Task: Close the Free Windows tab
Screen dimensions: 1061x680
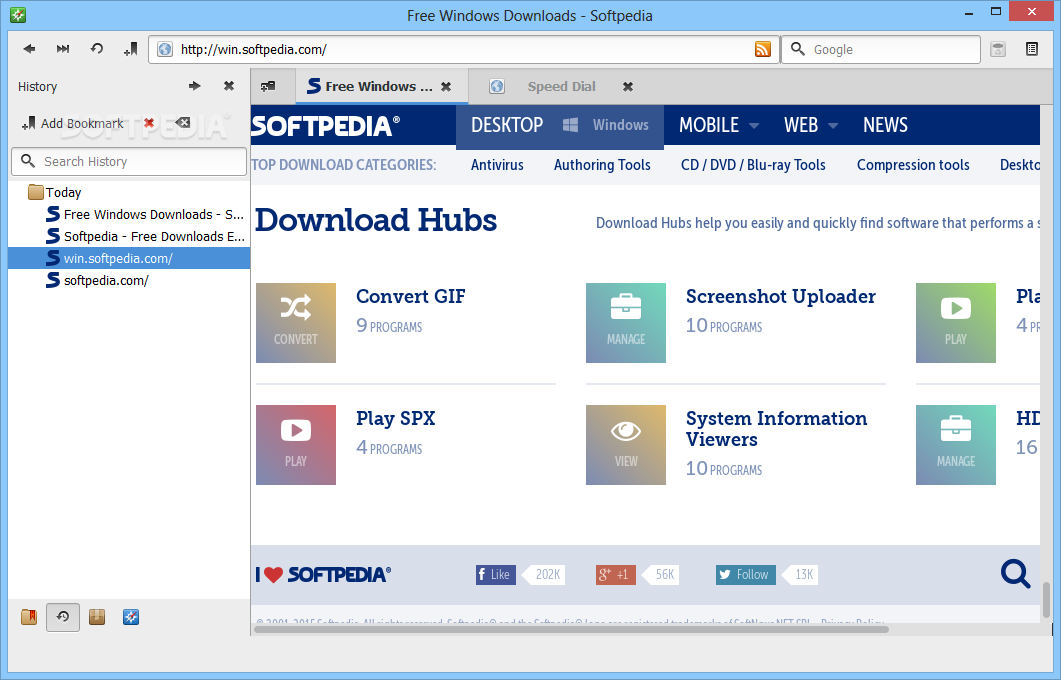Action: (446, 87)
